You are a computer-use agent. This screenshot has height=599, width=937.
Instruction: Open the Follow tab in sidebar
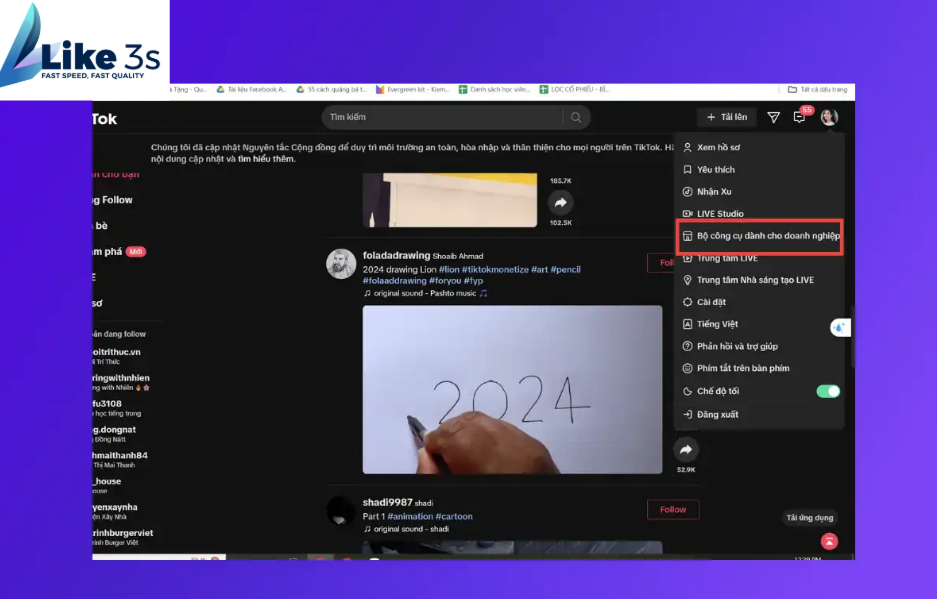click(113, 200)
